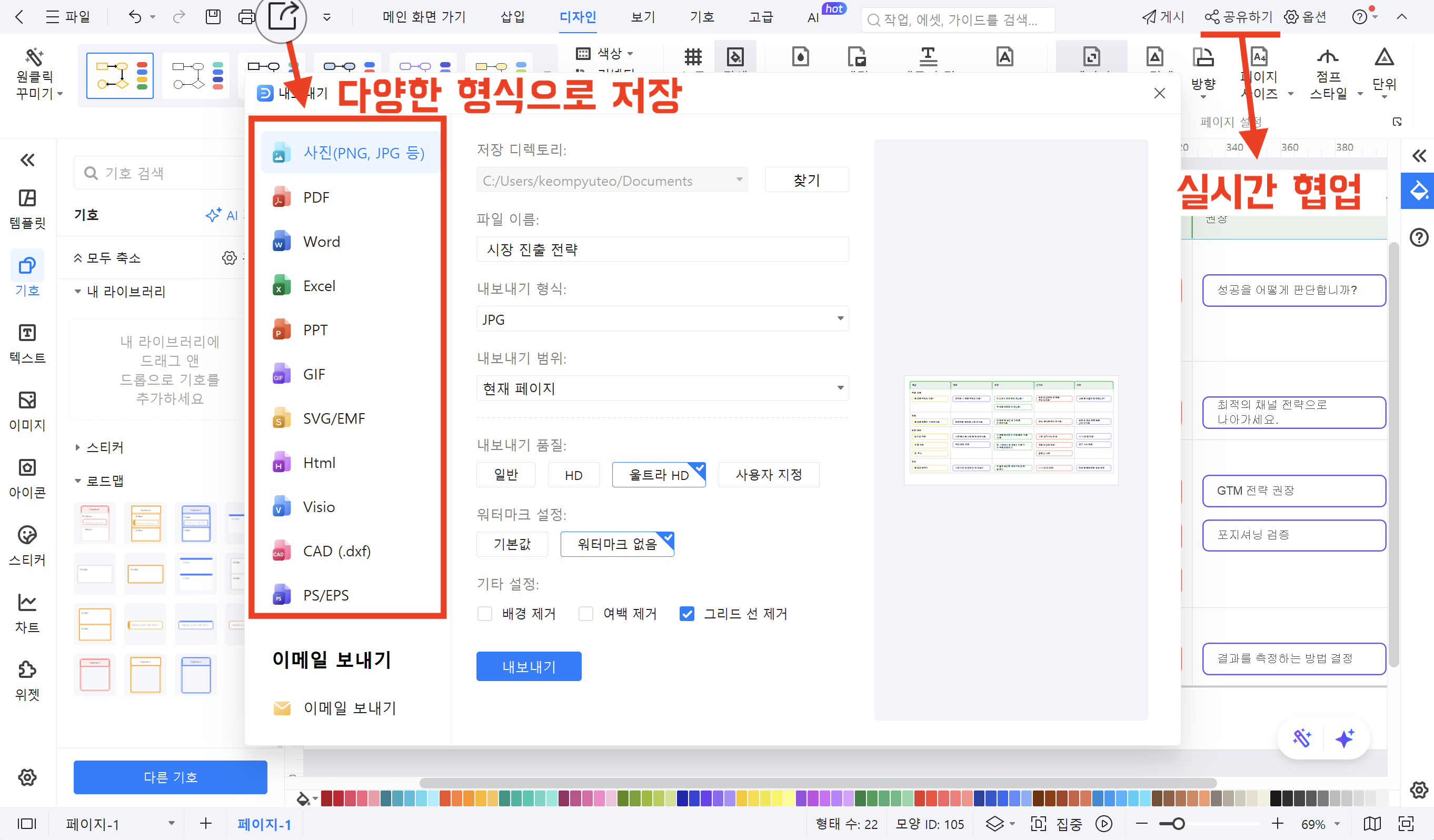The width and height of the screenshot is (1434, 840).
Task: Enable 배경 제거 checkbox
Action: click(x=485, y=614)
